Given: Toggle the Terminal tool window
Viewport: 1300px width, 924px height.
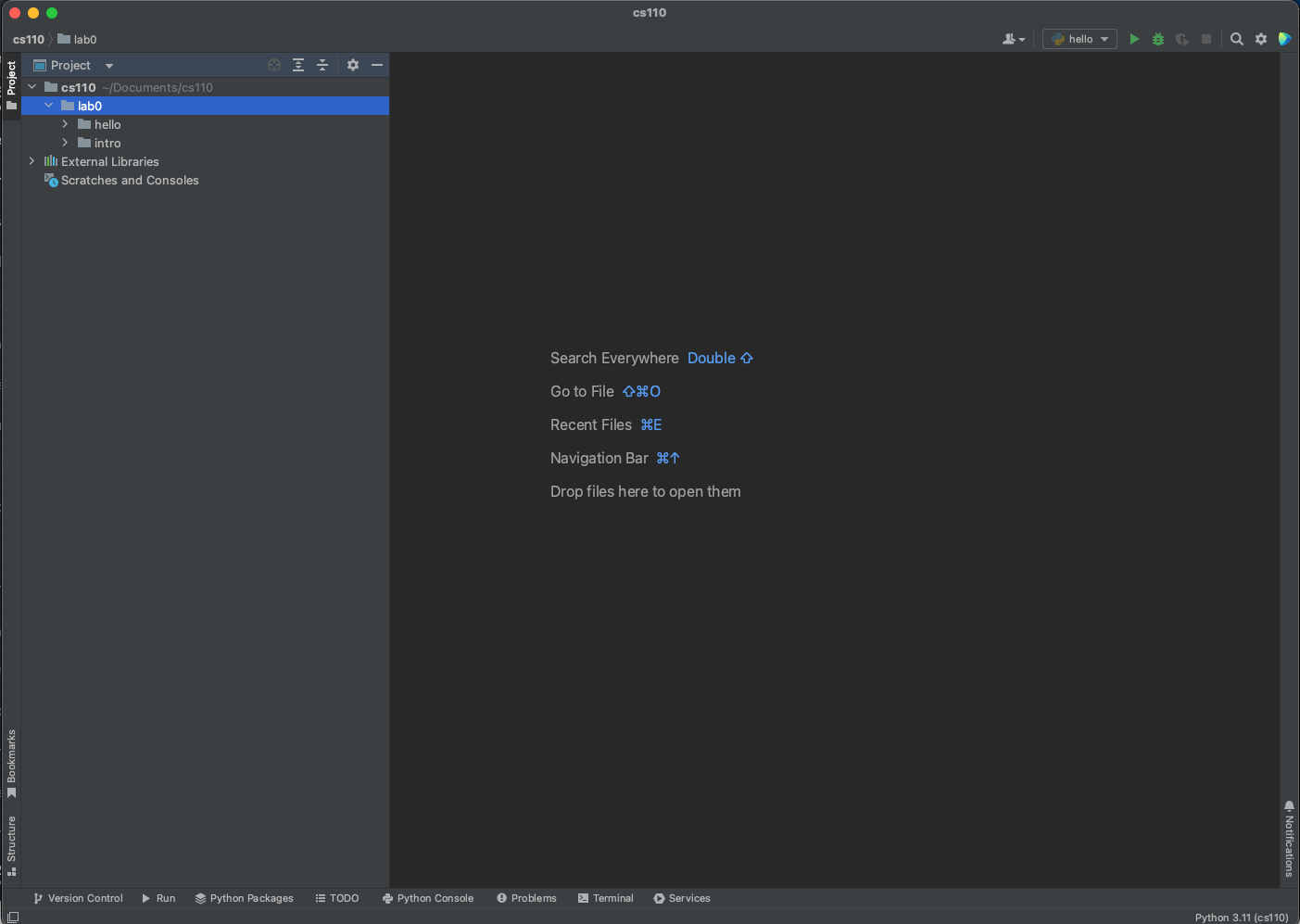Looking at the screenshot, I should (605, 898).
